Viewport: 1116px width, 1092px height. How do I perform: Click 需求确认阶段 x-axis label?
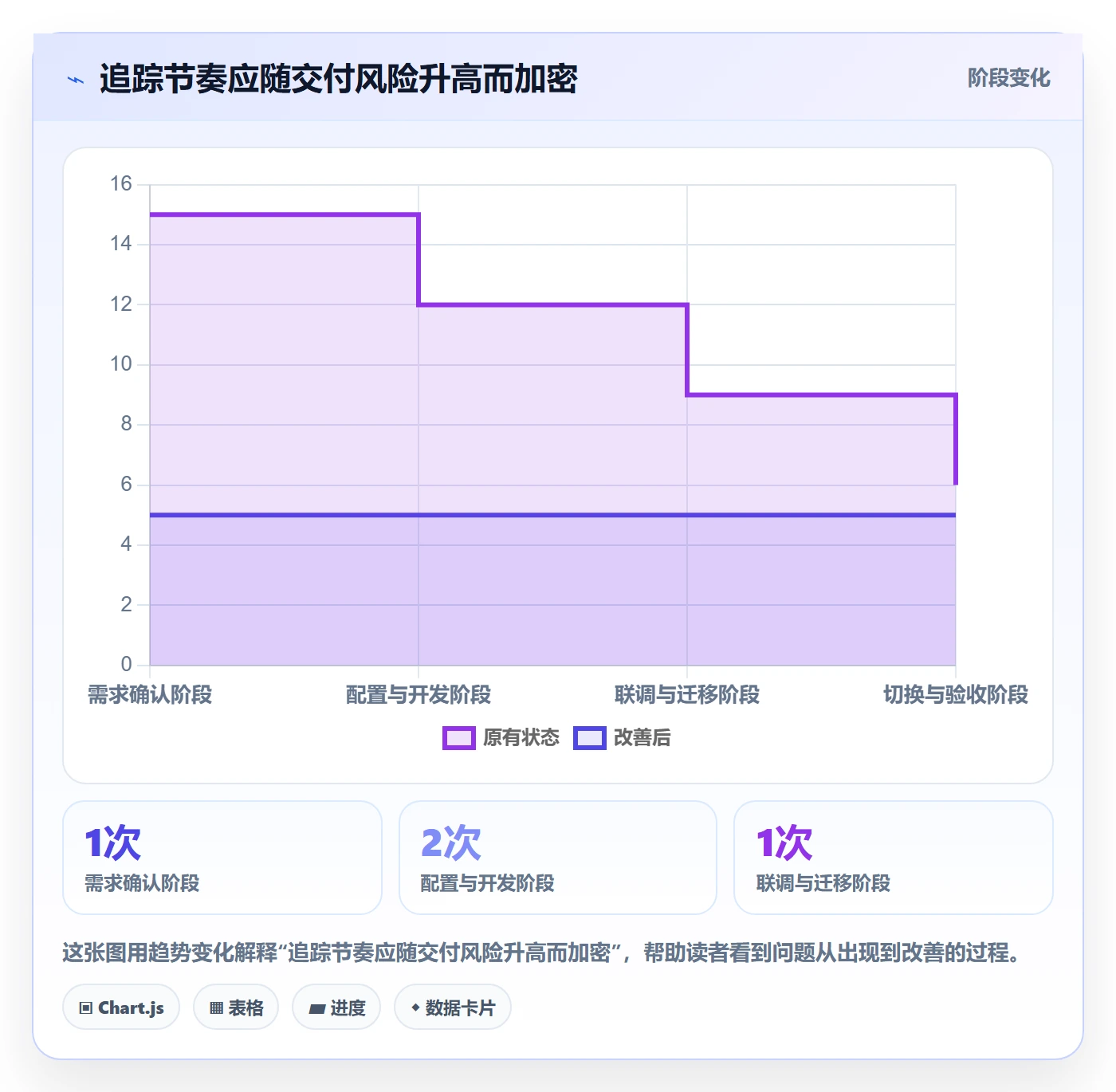click(x=150, y=695)
